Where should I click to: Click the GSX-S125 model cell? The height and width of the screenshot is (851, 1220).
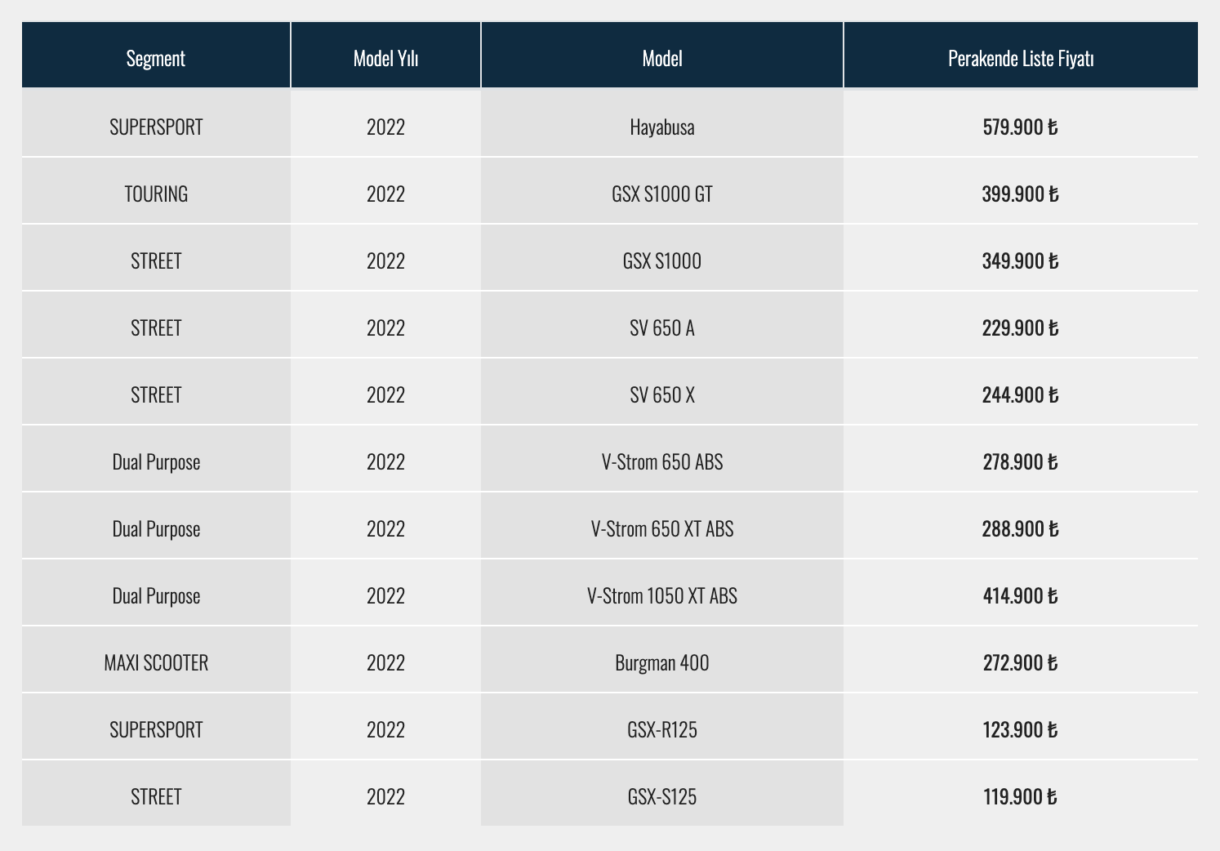pos(662,797)
